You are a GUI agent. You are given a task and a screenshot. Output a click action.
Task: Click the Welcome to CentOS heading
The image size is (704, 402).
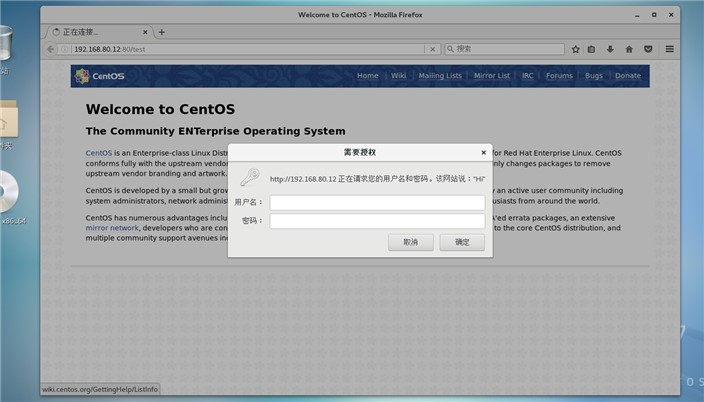point(160,109)
